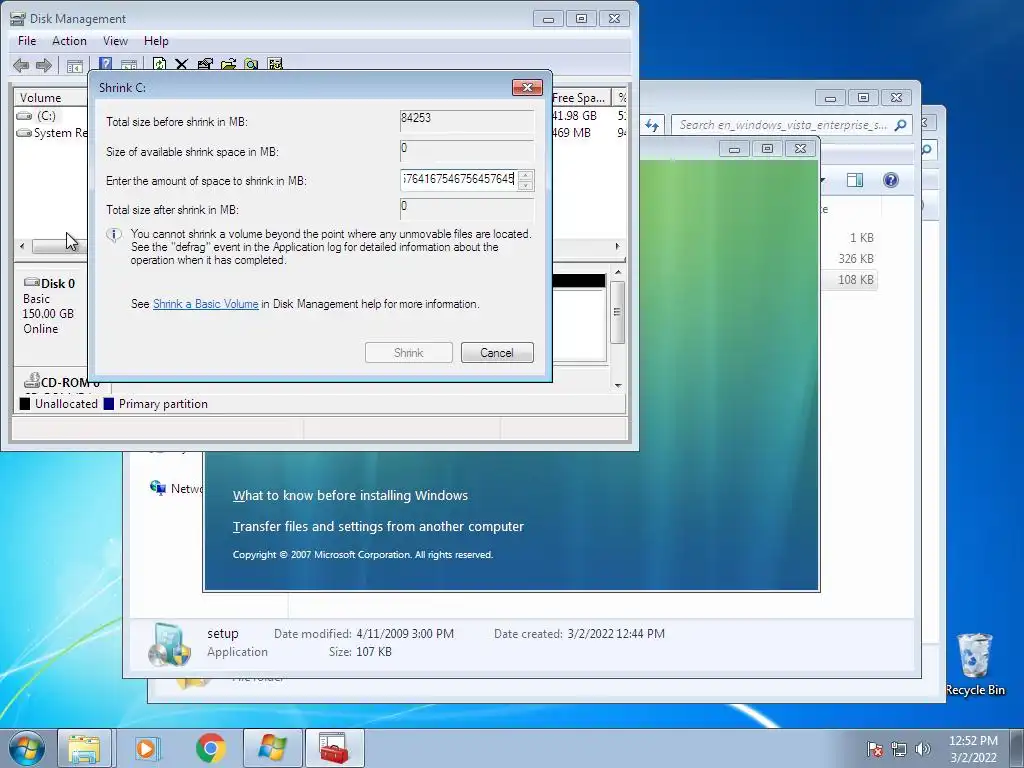Click Transfer files and settings from another computer
Screen dimensions: 1024x768
378,526
